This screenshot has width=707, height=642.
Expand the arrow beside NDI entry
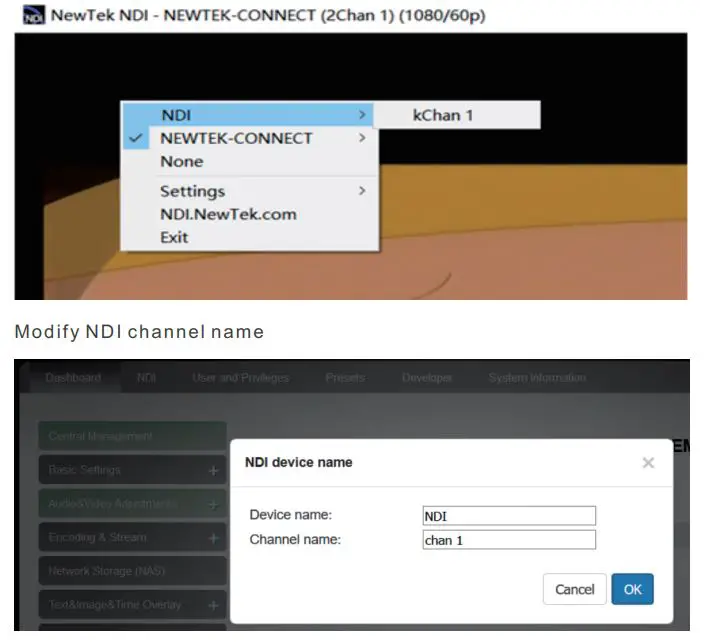point(362,115)
